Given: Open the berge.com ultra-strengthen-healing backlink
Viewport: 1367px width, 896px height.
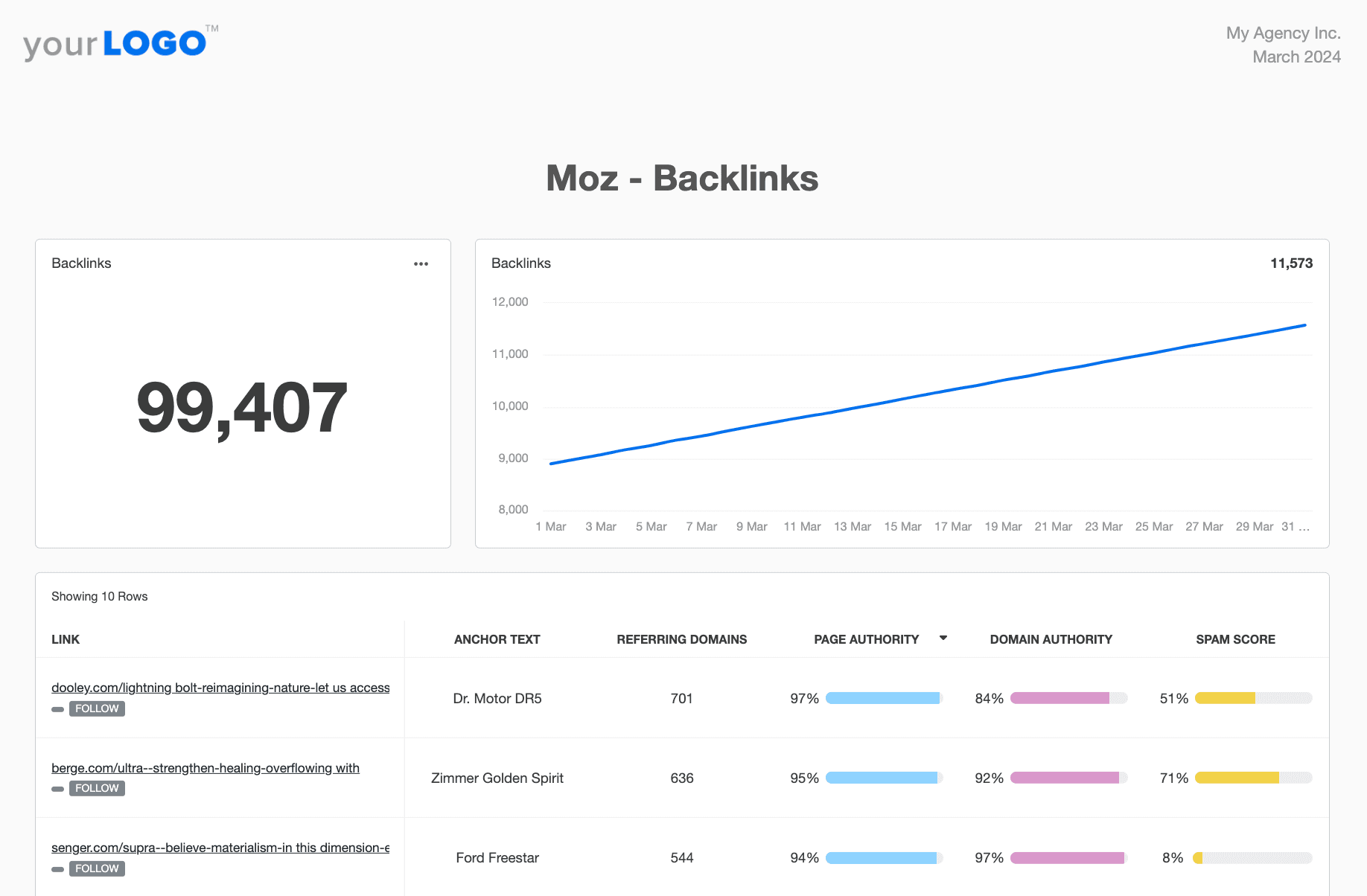Looking at the screenshot, I should (x=205, y=768).
